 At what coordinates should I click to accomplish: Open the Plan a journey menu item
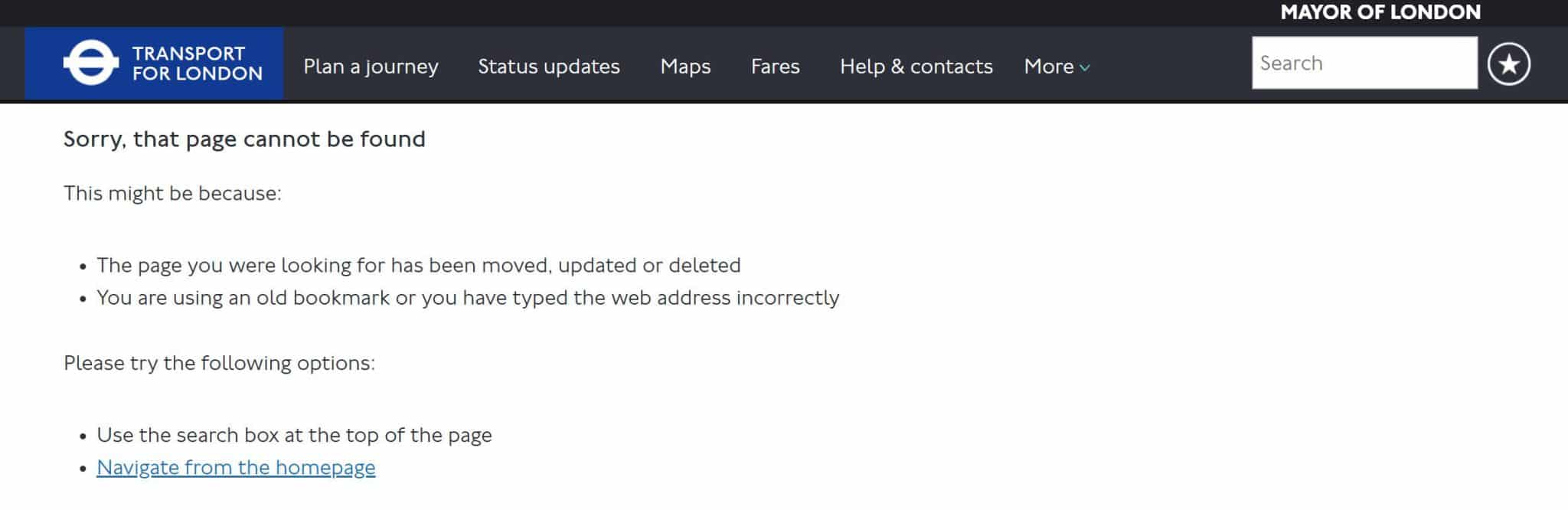coord(371,67)
